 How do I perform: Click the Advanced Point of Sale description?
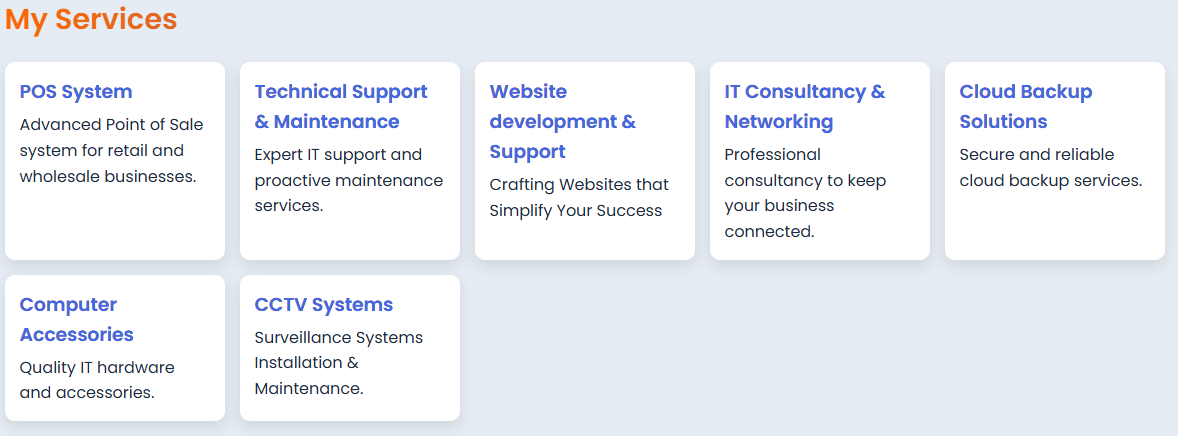tap(111, 150)
